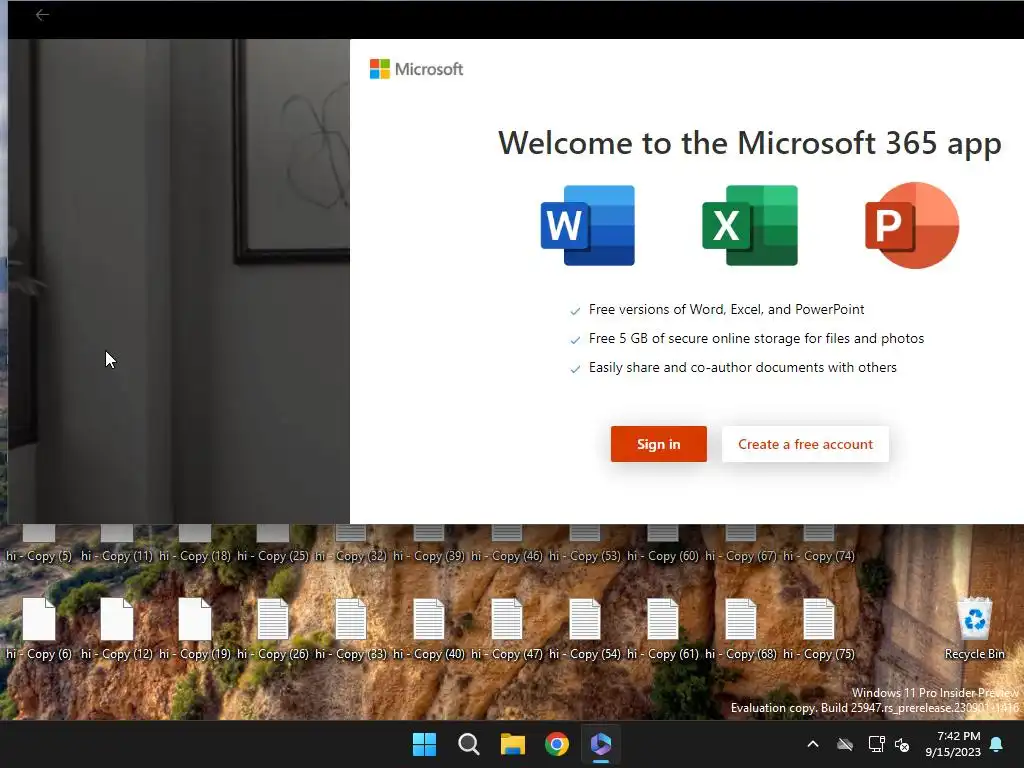Launch File Explorer from the taskbar
1024x768 pixels.
513,744
